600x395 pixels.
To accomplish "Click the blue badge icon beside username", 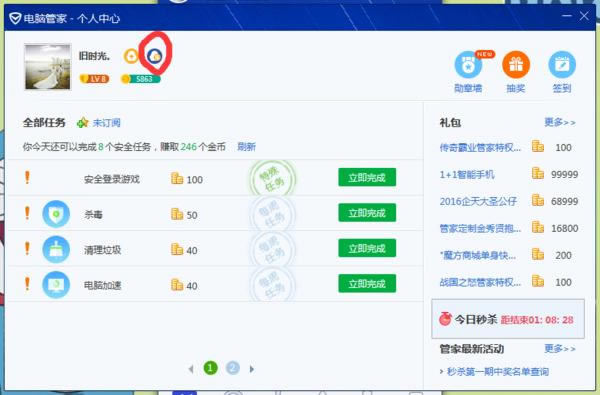I will coord(154,56).
